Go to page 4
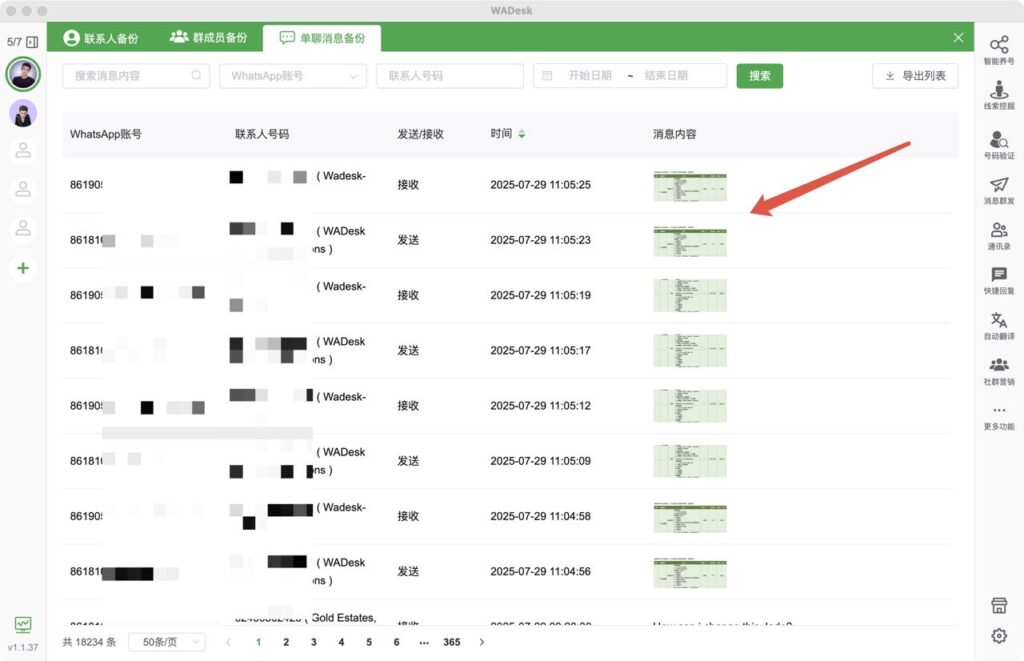The width and height of the screenshot is (1024, 661). 341,642
